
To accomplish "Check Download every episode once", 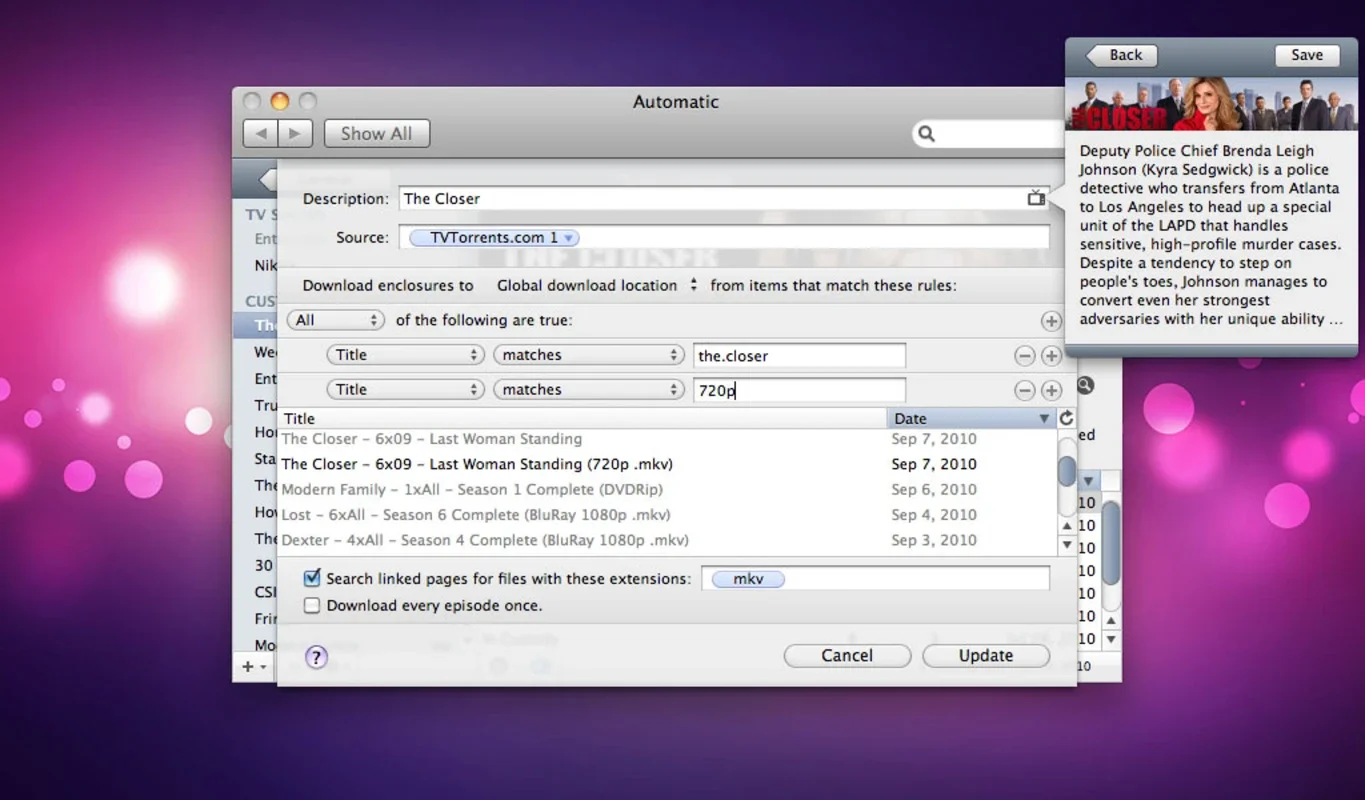I will point(312,605).
